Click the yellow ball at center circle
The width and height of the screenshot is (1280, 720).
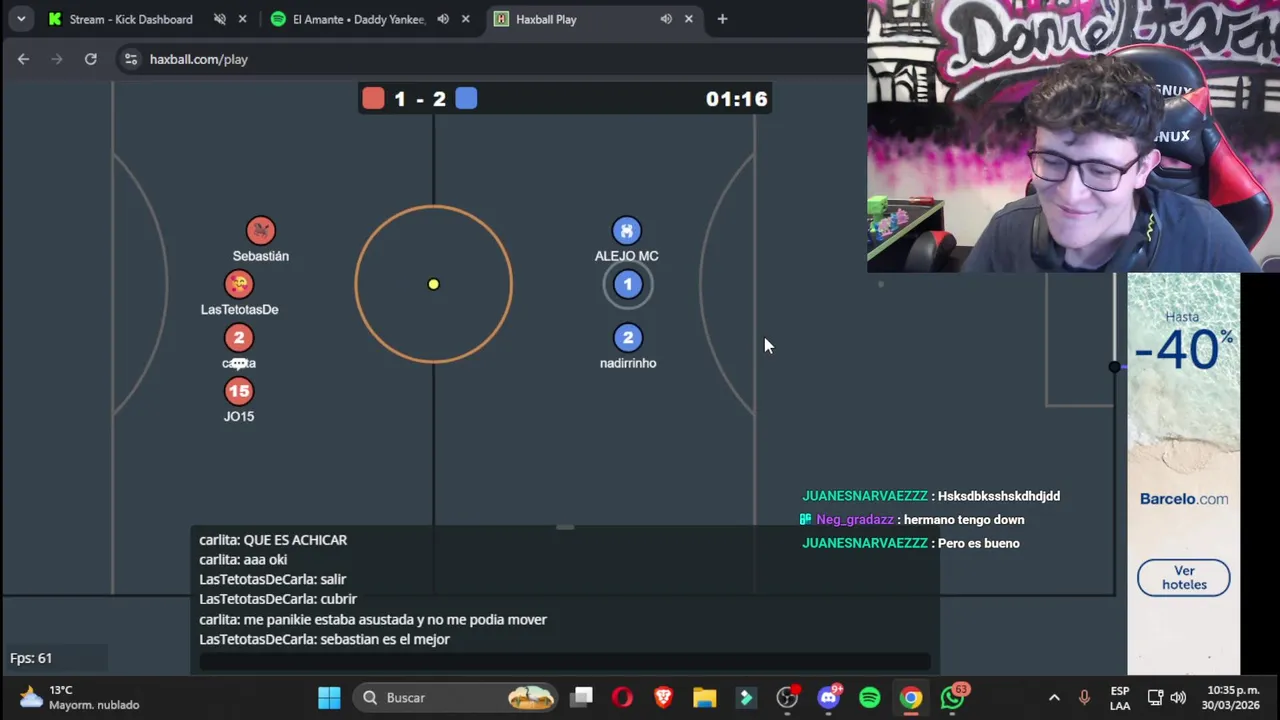(x=433, y=284)
